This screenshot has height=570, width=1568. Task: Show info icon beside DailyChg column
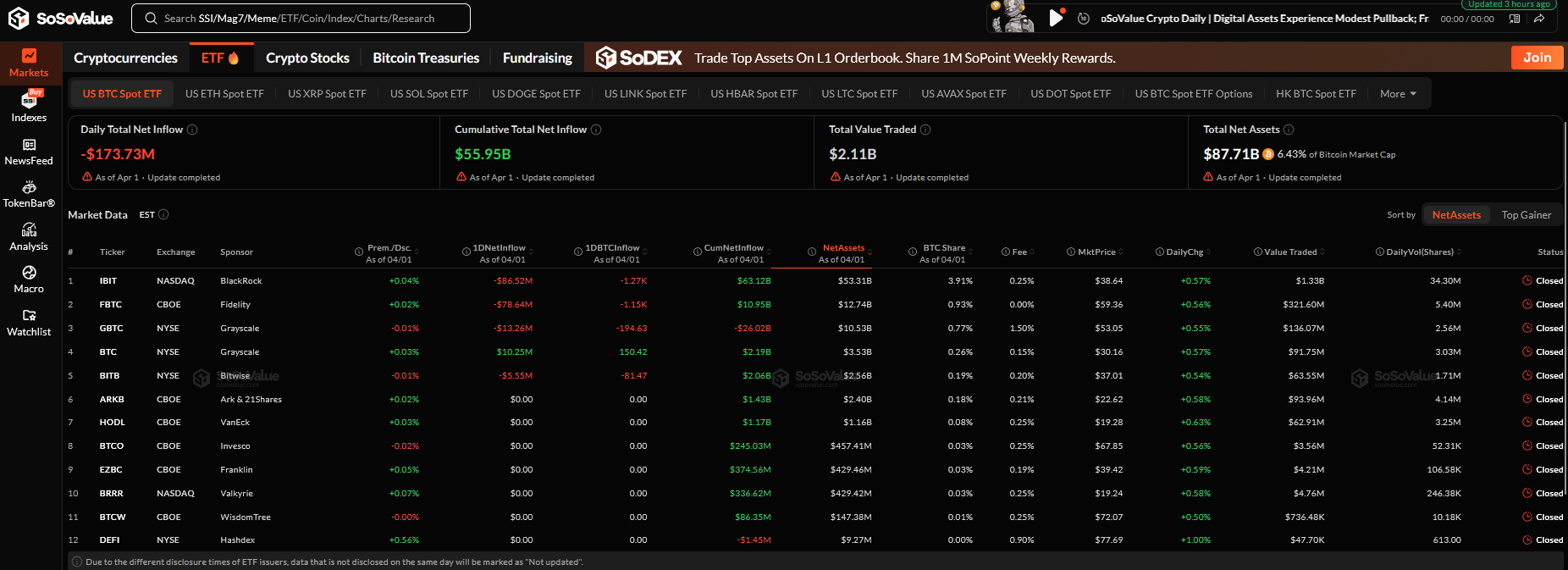click(x=1160, y=252)
